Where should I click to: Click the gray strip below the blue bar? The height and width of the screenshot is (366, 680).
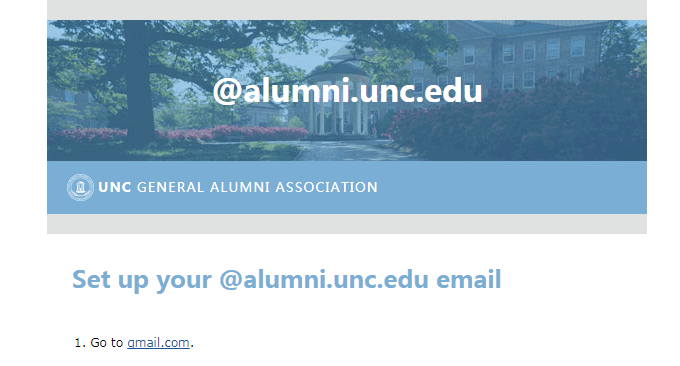(x=347, y=224)
